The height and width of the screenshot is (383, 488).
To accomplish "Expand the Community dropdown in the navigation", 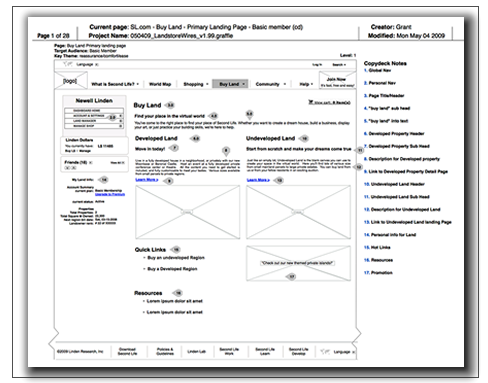I will [271, 84].
